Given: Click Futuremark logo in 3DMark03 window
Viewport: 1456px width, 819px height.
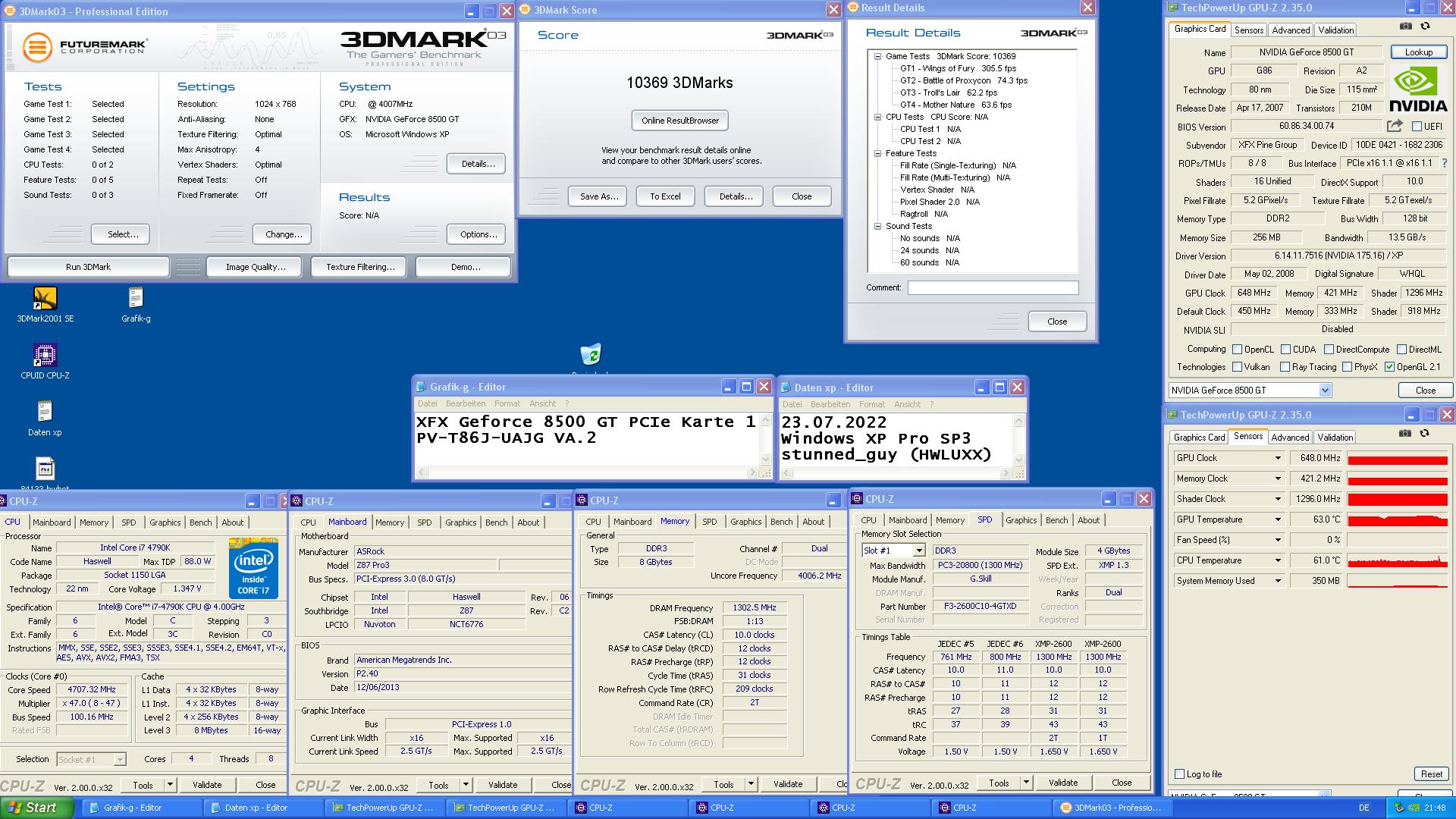Looking at the screenshot, I should point(84,47).
